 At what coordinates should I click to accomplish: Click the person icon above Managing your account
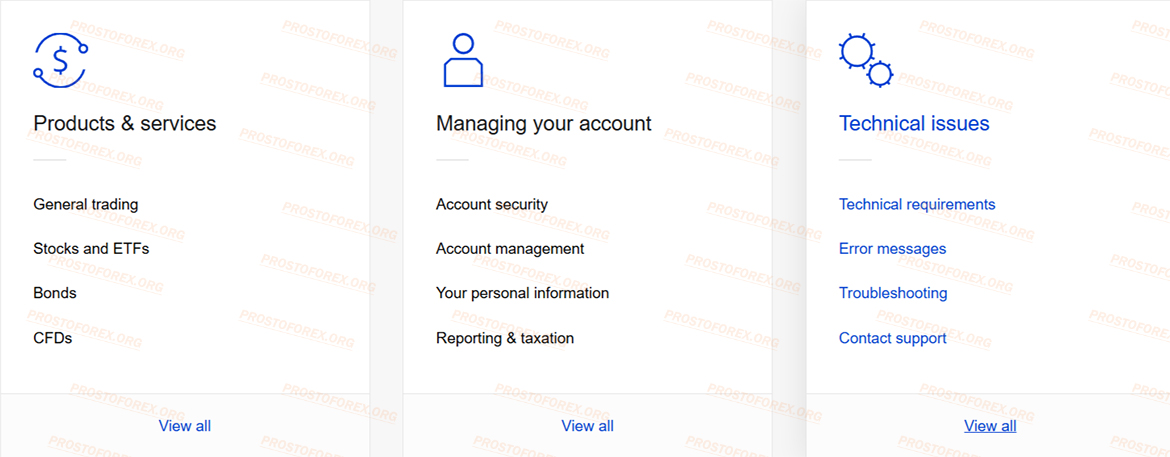click(x=463, y=60)
